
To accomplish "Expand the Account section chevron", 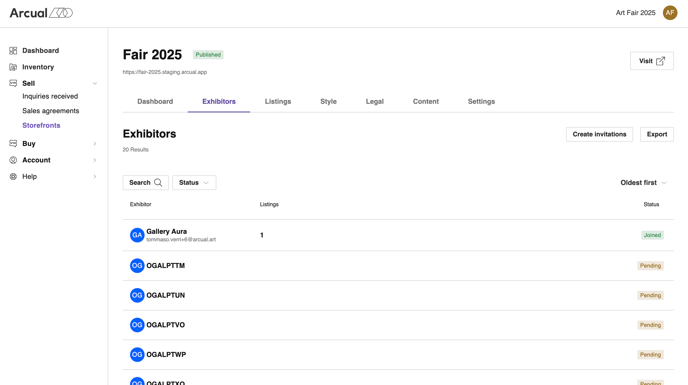I will pos(94,160).
